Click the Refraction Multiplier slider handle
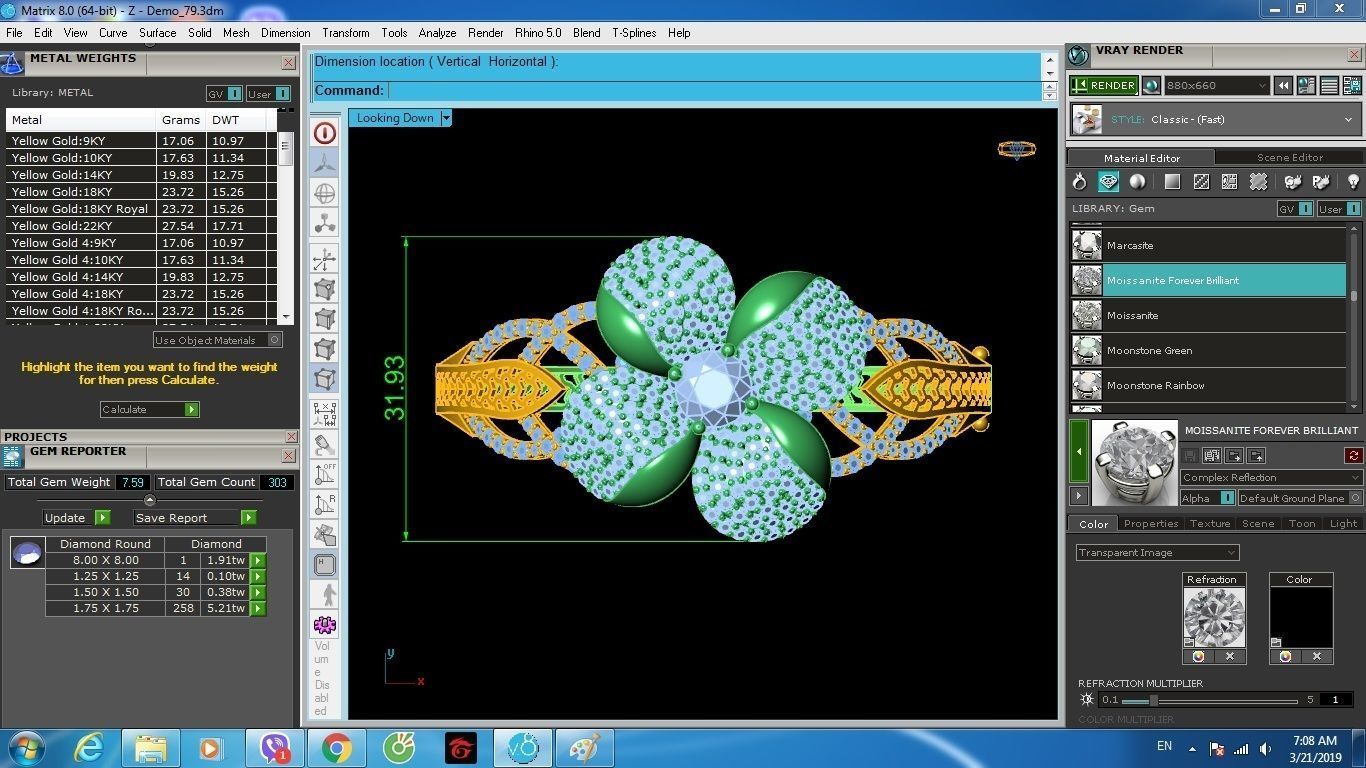The width and height of the screenshot is (1366, 768). (1153, 700)
